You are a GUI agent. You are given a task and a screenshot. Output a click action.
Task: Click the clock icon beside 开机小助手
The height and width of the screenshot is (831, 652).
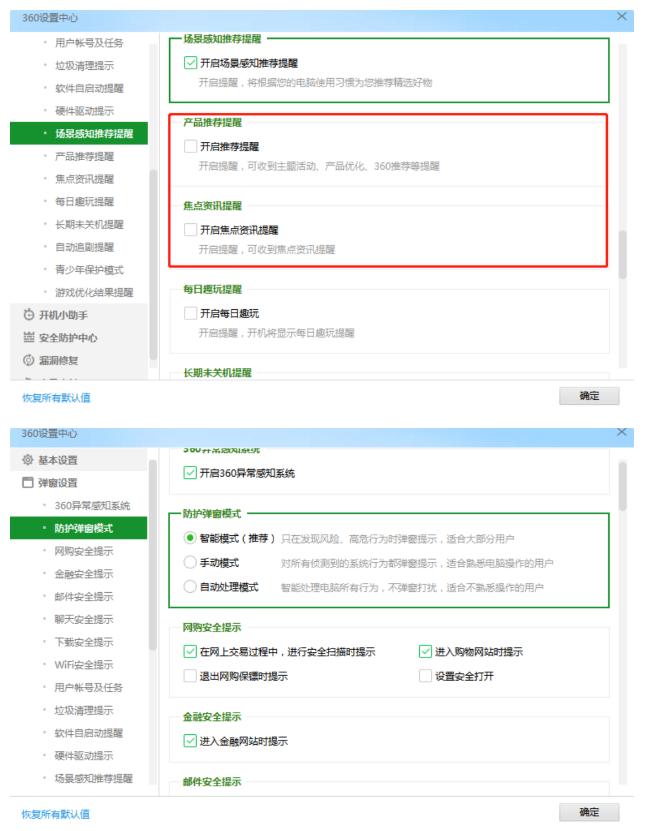click(x=29, y=315)
